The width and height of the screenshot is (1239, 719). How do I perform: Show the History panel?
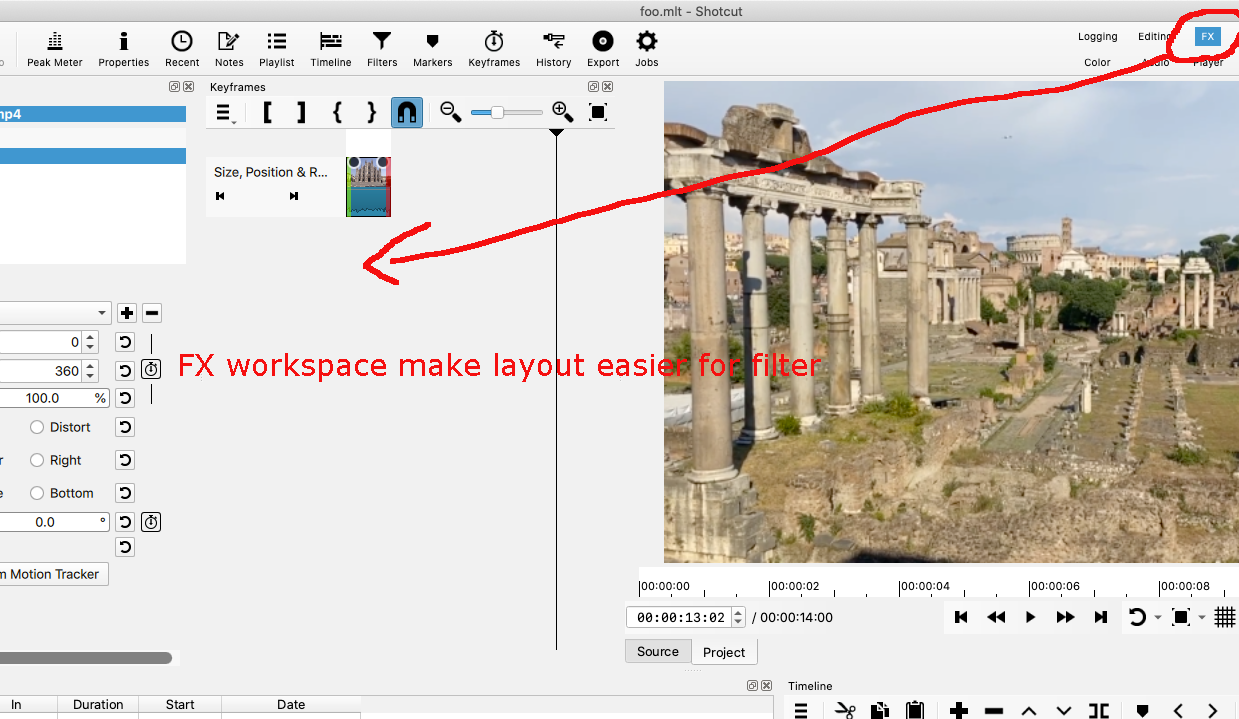[x=553, y=49]
